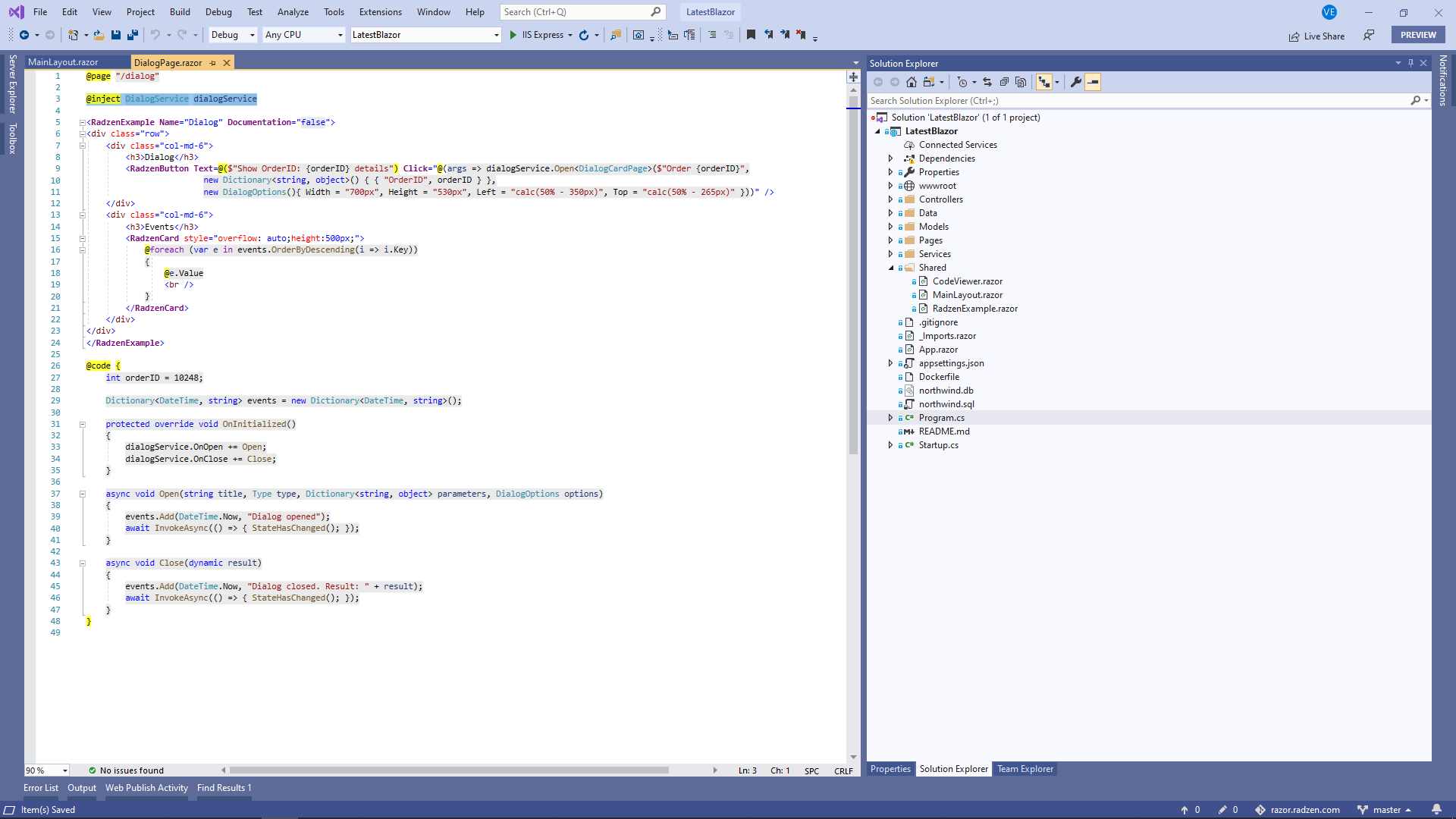Click the Live Share icon

pyautogui.click(x=1294, y=36)
